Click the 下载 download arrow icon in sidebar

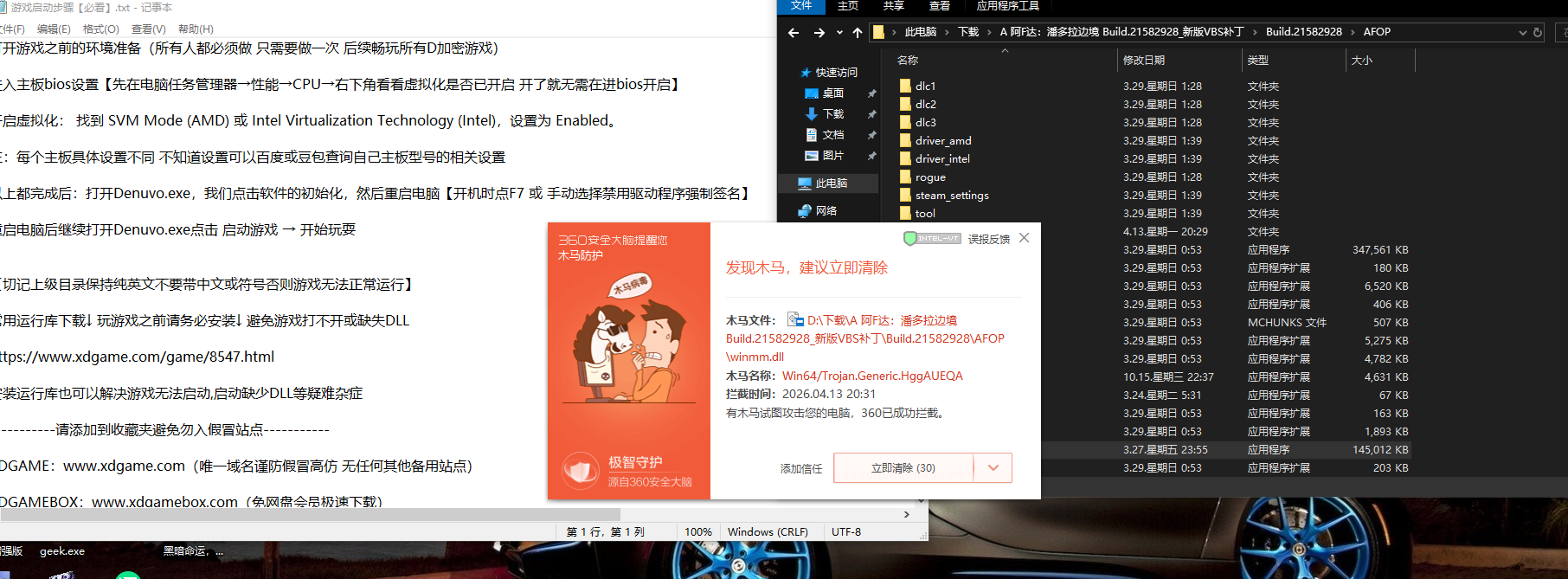pyautogui.click(x=812, y=114)
